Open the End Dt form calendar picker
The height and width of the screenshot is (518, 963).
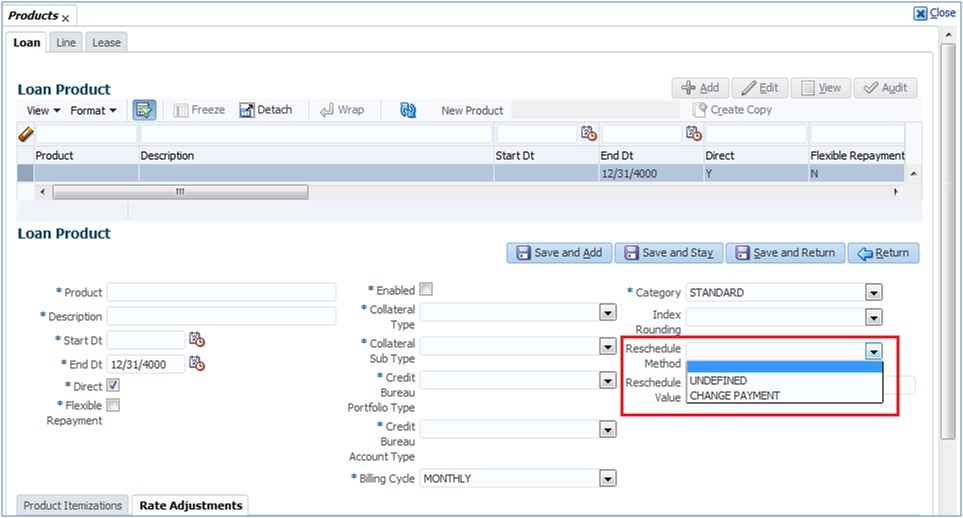(197, 364)
